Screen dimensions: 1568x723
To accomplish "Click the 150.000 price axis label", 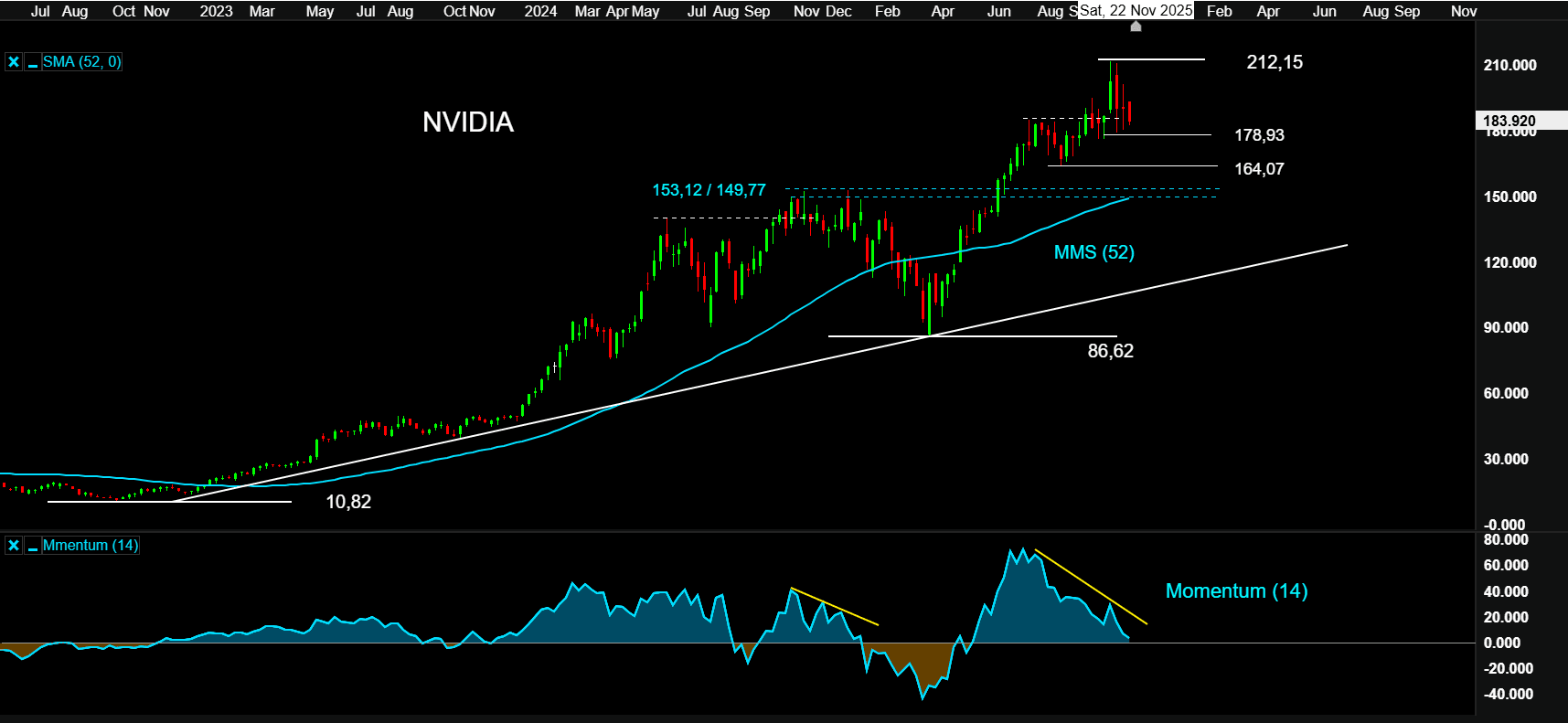I will (1509, 197).
